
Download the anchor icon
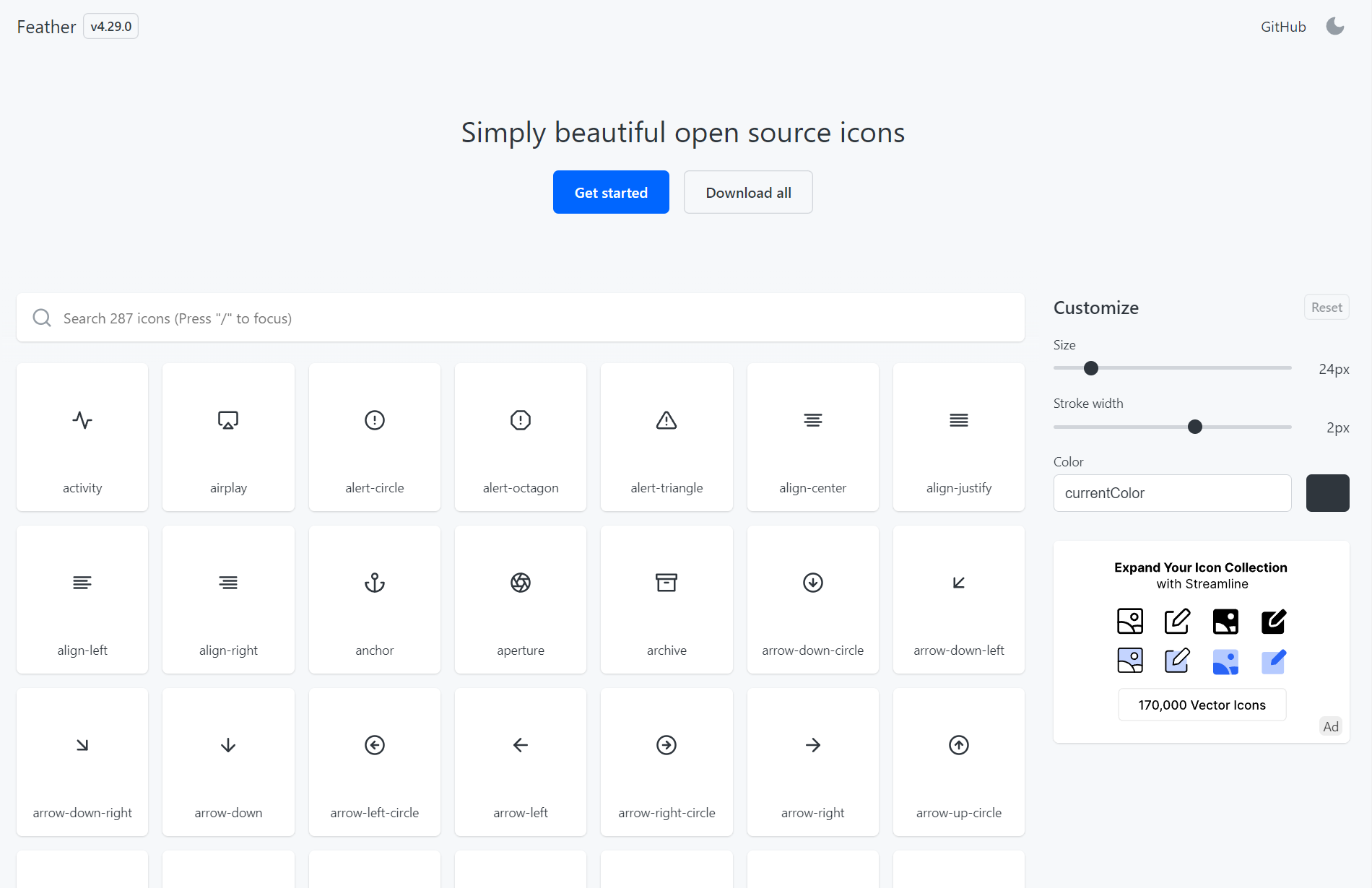point(375,599)
